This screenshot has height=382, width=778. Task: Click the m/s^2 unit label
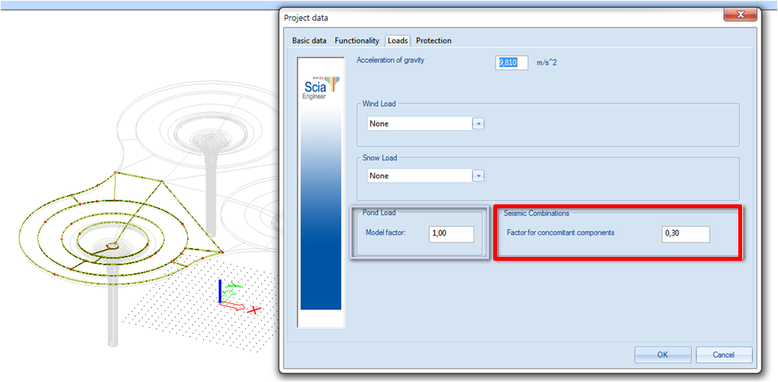pos(547,64)
